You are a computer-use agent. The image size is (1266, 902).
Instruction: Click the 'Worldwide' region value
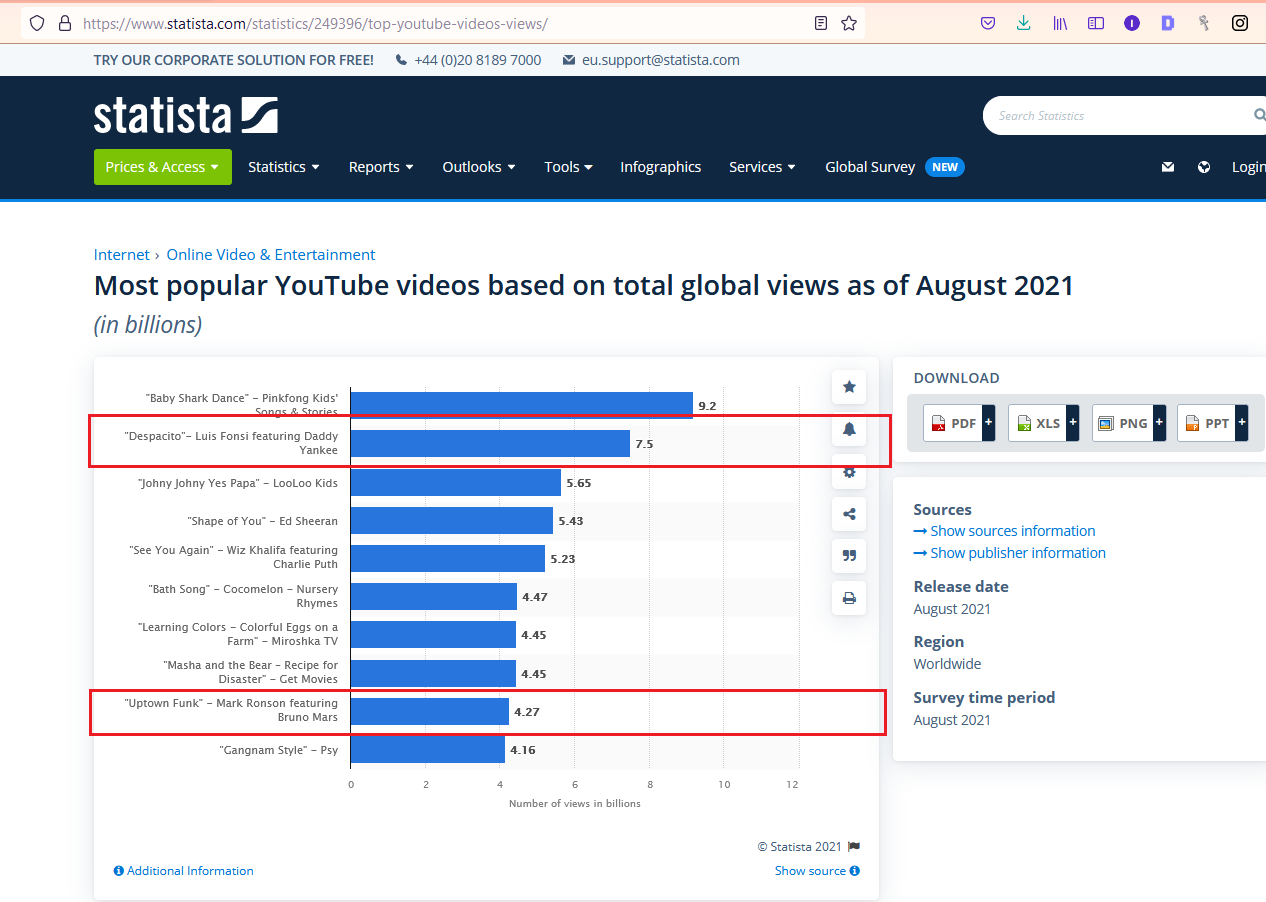(x=947, y=664)
